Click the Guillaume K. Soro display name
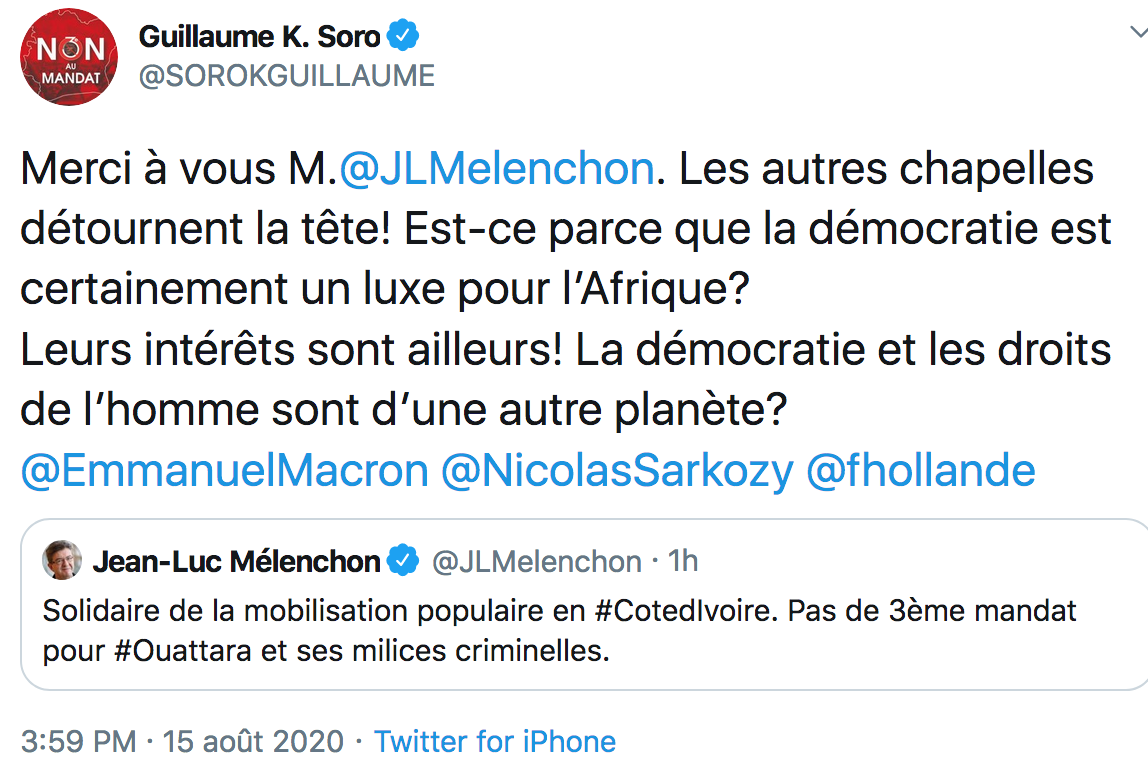Image resolution: width=1148 pixels, height=768 pixels. [x=259, y=36]
